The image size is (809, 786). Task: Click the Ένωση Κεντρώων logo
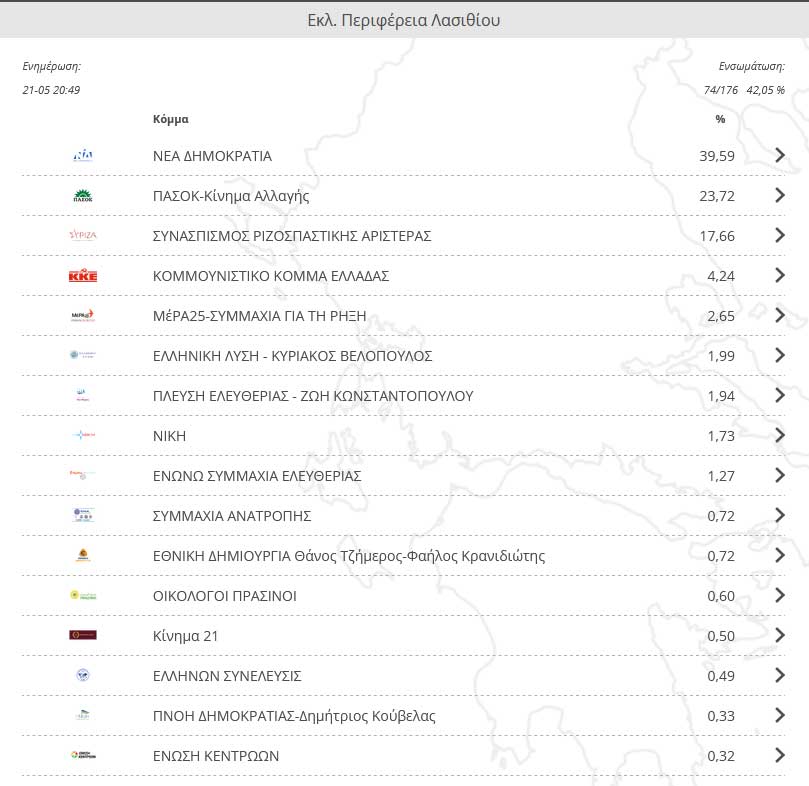coord(83,755)
